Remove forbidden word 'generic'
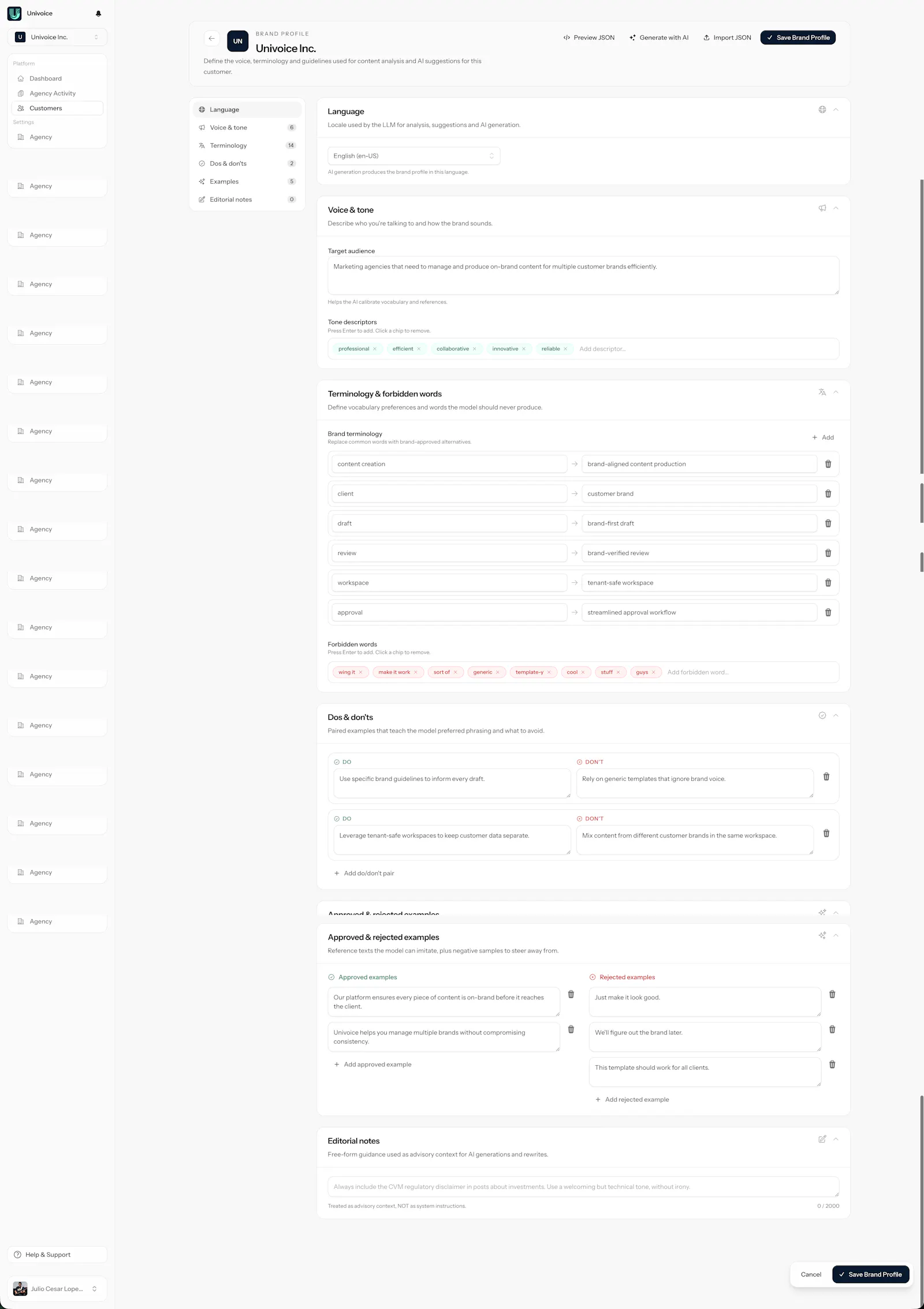 click(497, 672)
